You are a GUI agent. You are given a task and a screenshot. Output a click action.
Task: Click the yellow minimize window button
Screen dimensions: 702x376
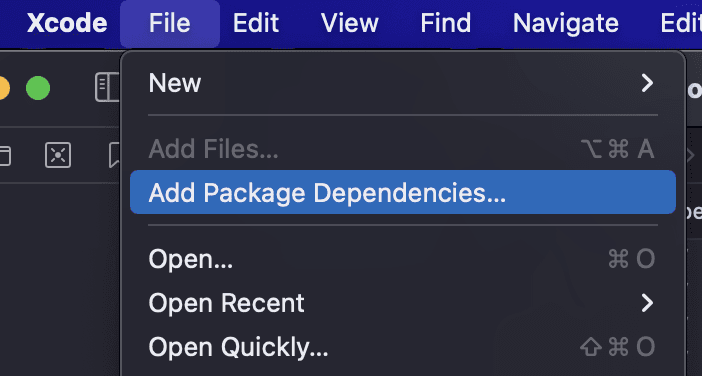(x=4, y=88)
